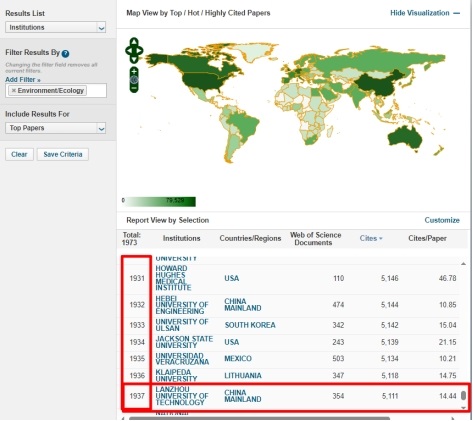Sort by the Cites column header arrow
This screenshot has width=473, height=421.
(x=381, y=239)
